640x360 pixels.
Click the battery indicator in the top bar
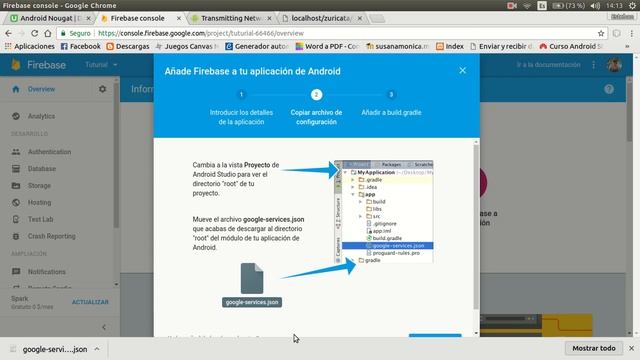569,6
